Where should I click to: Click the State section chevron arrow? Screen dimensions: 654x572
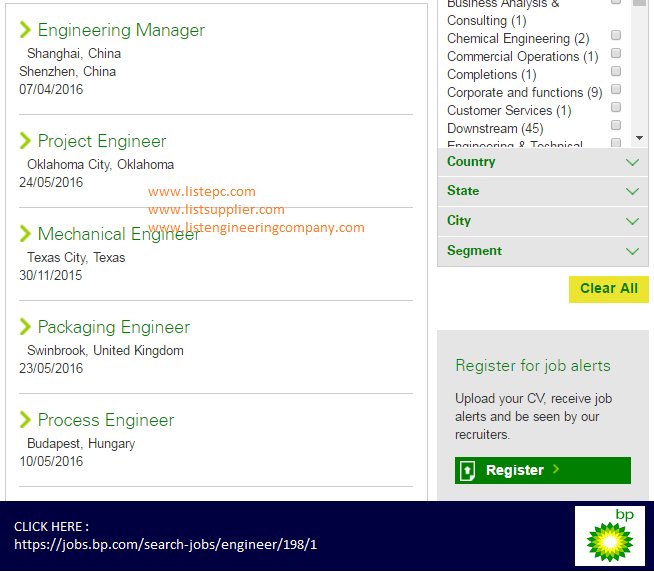(632, 192)
